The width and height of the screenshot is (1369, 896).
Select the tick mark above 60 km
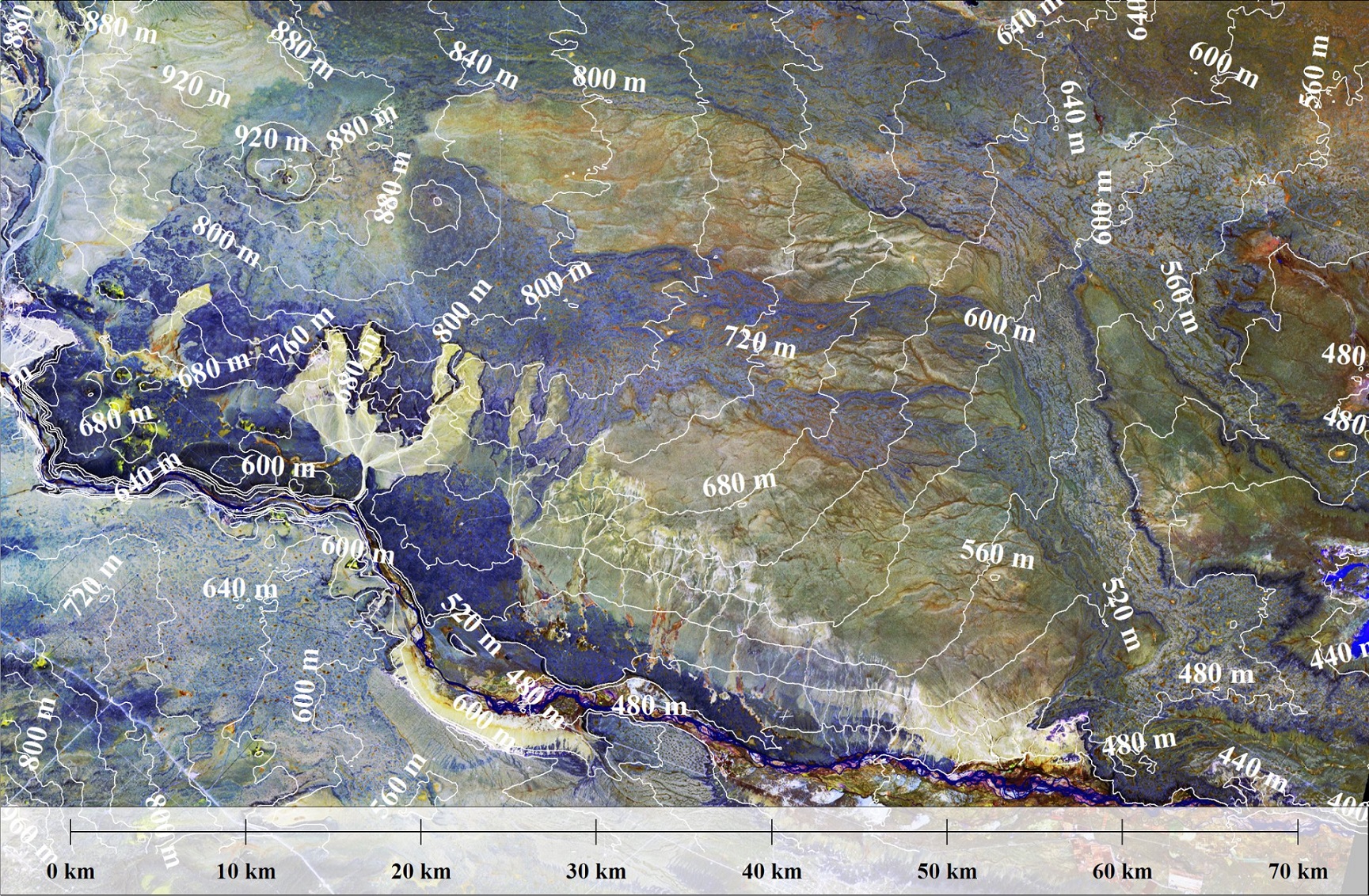(x=1122, y=832)
